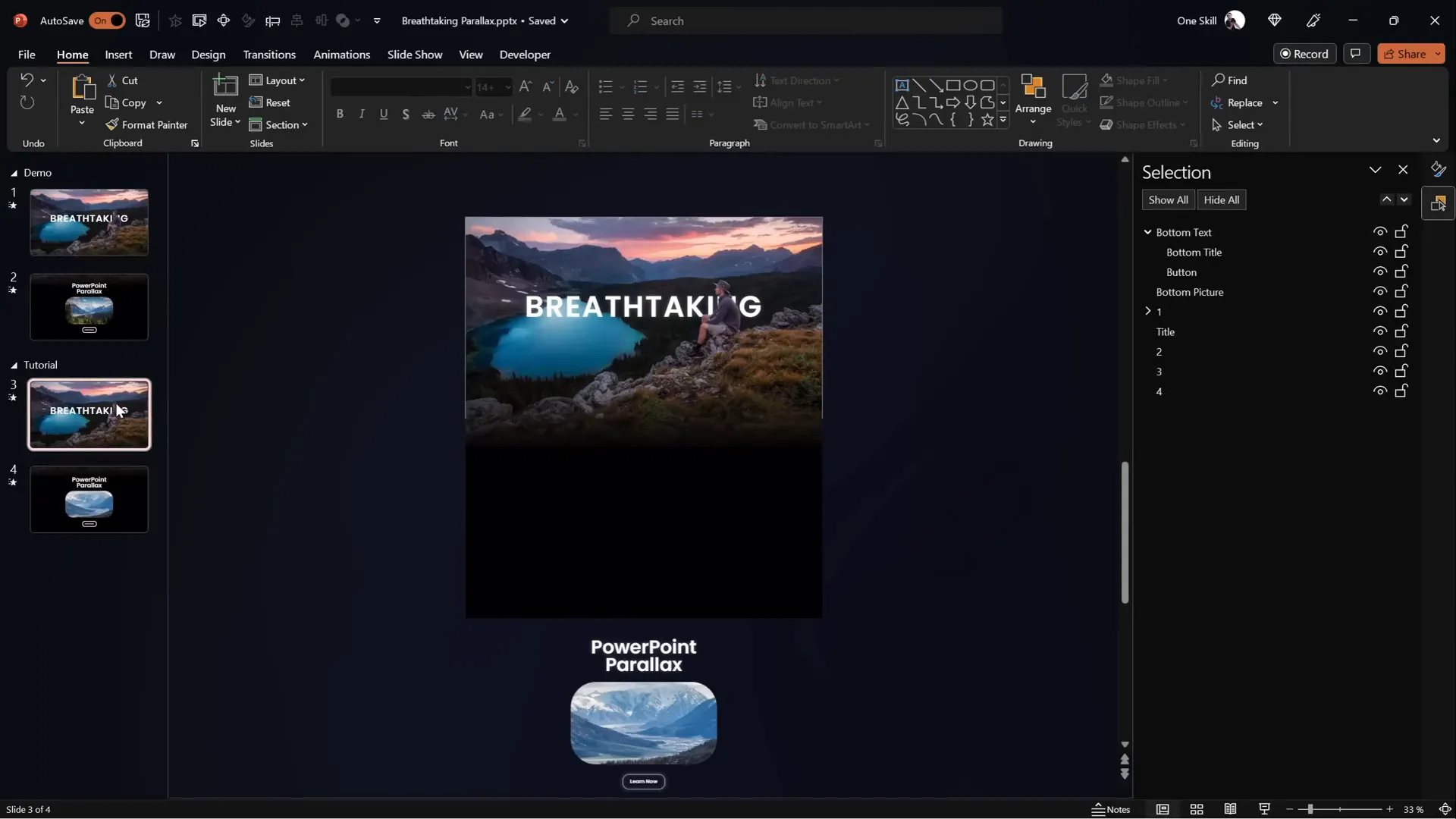
Task: Open the Insert tab
Action: (x=118, y=55)
